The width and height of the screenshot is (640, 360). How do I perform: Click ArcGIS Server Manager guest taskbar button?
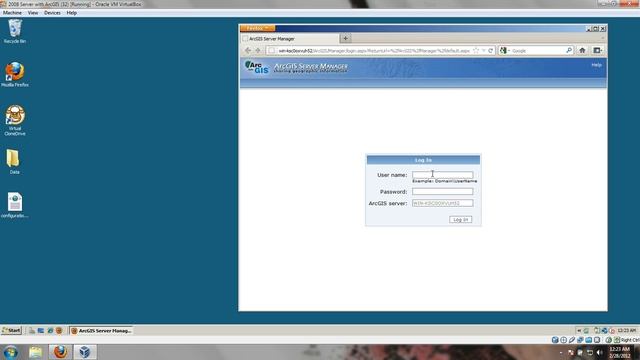[x=101, y=331]
